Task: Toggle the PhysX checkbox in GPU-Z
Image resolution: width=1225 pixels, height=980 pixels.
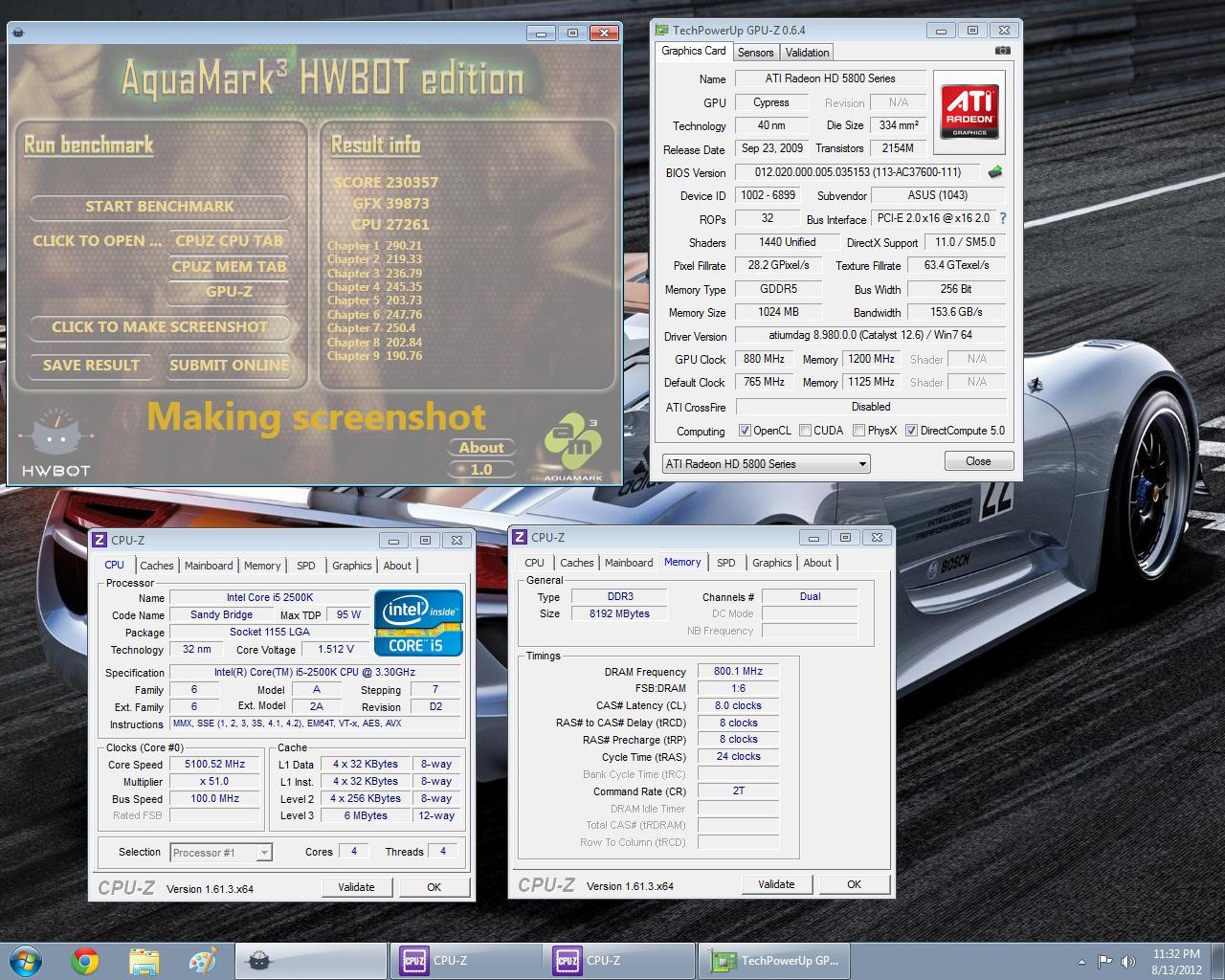Action: [858, 431]
